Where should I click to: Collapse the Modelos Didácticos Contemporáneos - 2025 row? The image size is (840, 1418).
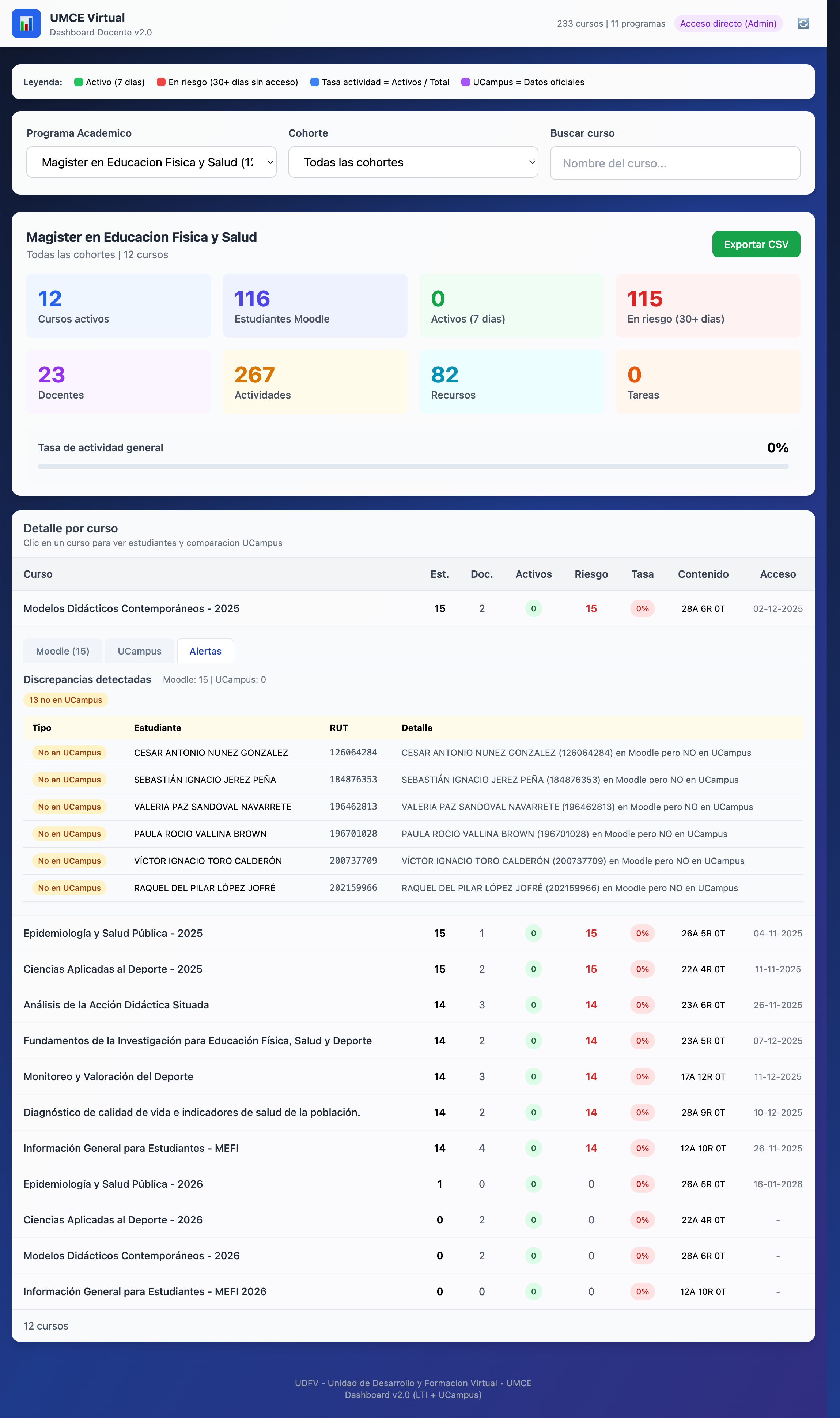pyautogui.click(x=131, y=608)
